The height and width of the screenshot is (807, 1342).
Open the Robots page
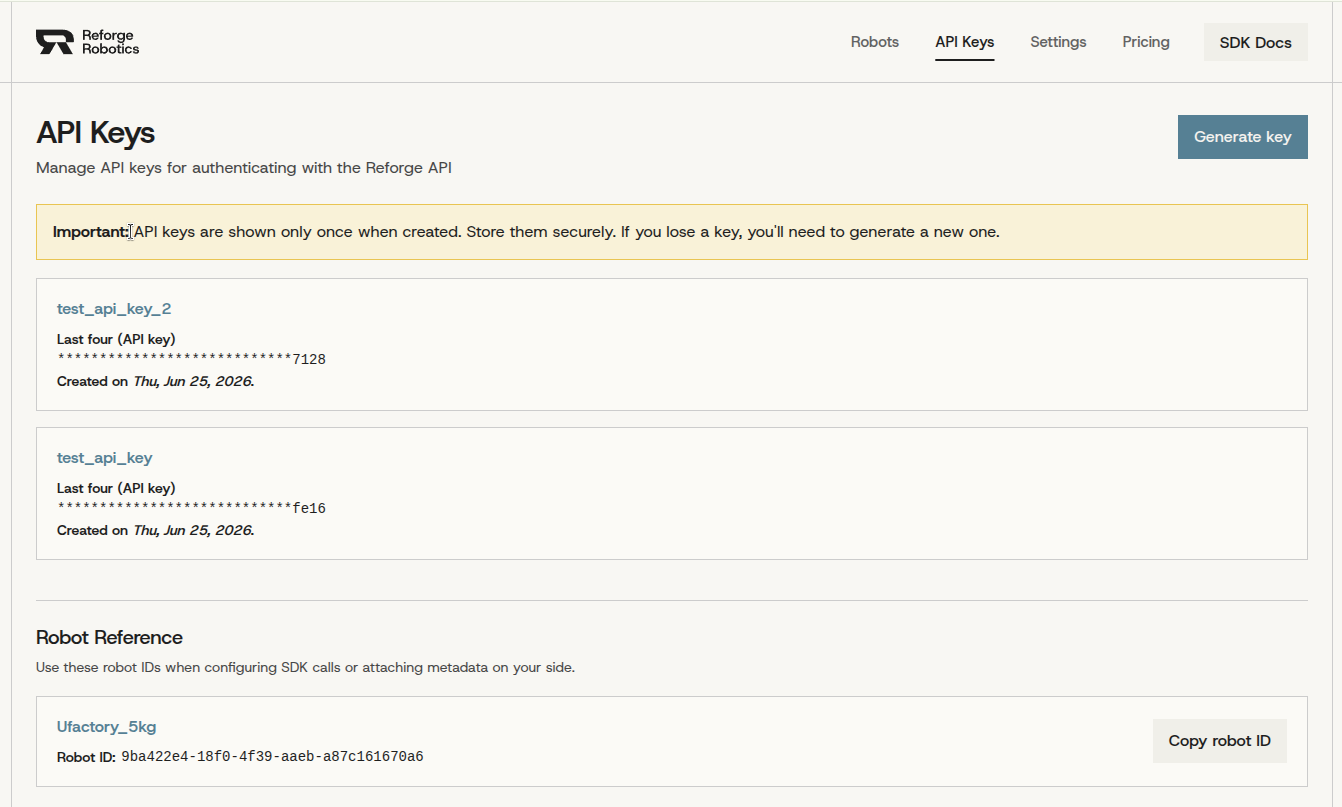(875, 42)
